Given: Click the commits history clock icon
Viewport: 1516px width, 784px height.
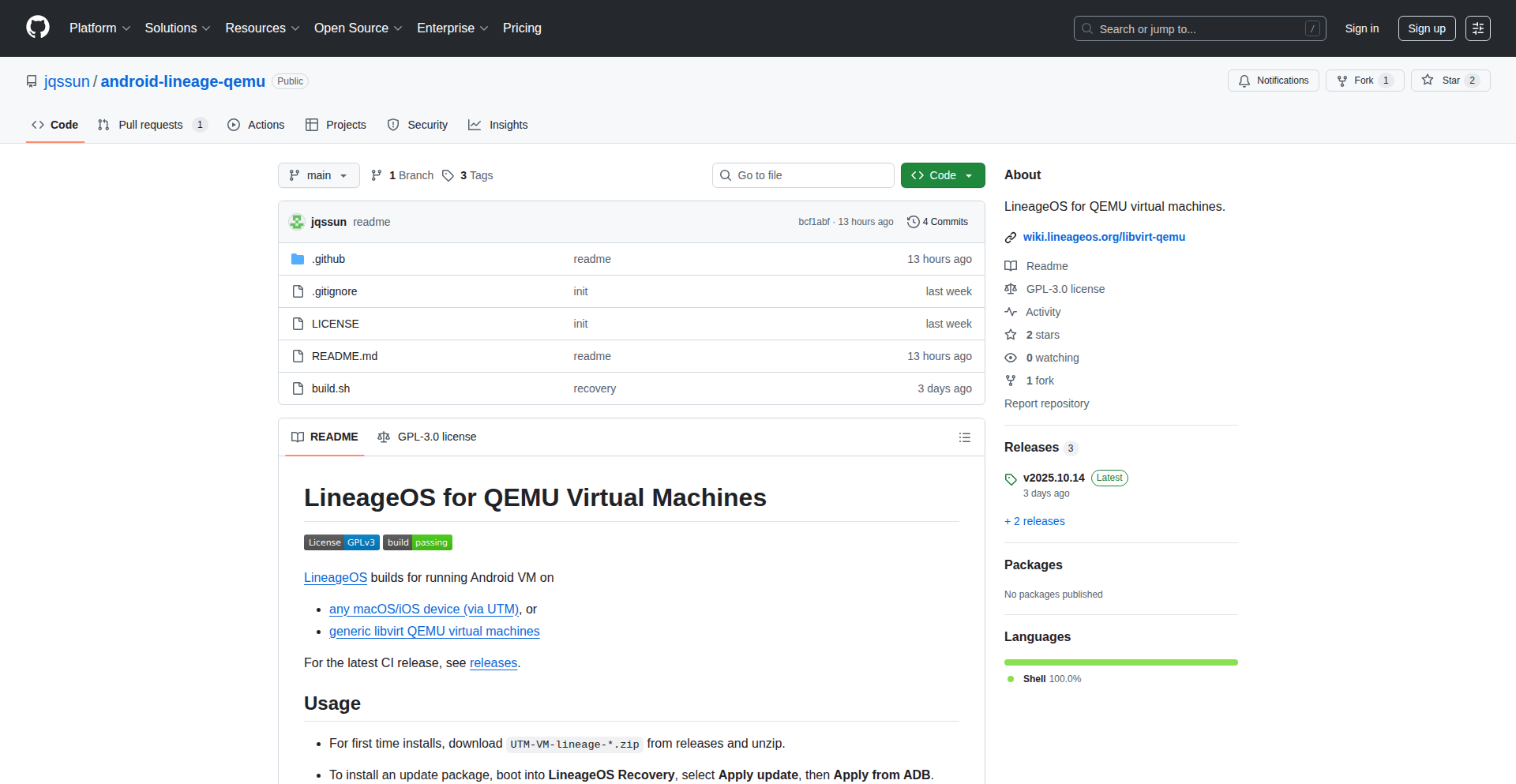Looking at the screenshot, I should click(x=913, y=222).
